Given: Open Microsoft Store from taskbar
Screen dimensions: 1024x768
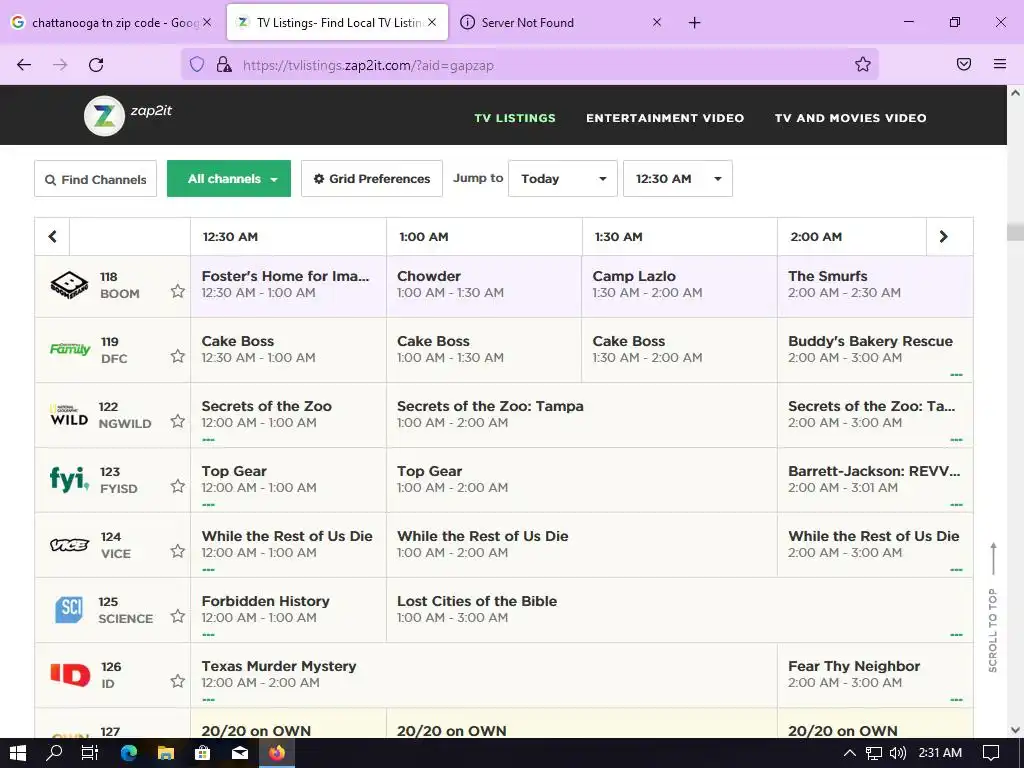Looking at the screenshot, I should (203, 753).
